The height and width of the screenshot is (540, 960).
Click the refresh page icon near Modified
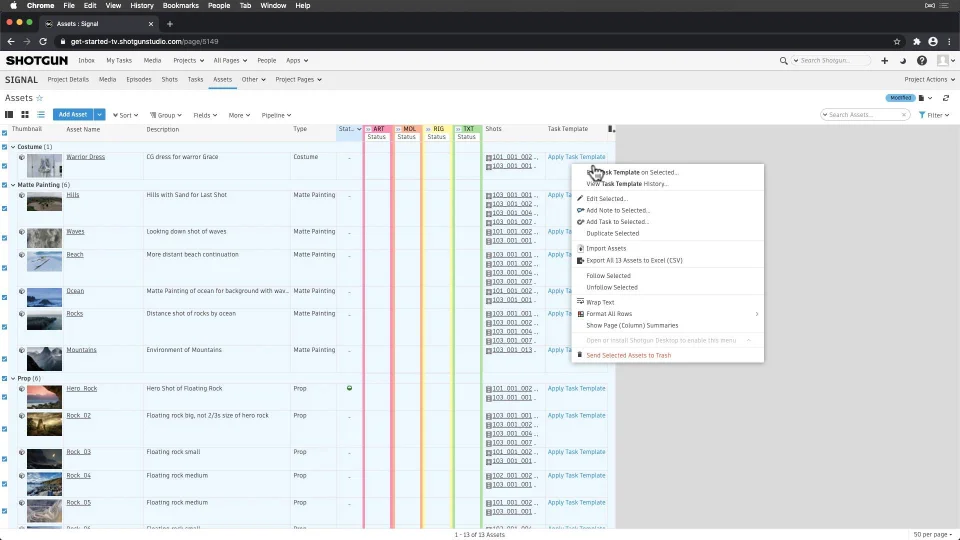click(x=946, y=98)
